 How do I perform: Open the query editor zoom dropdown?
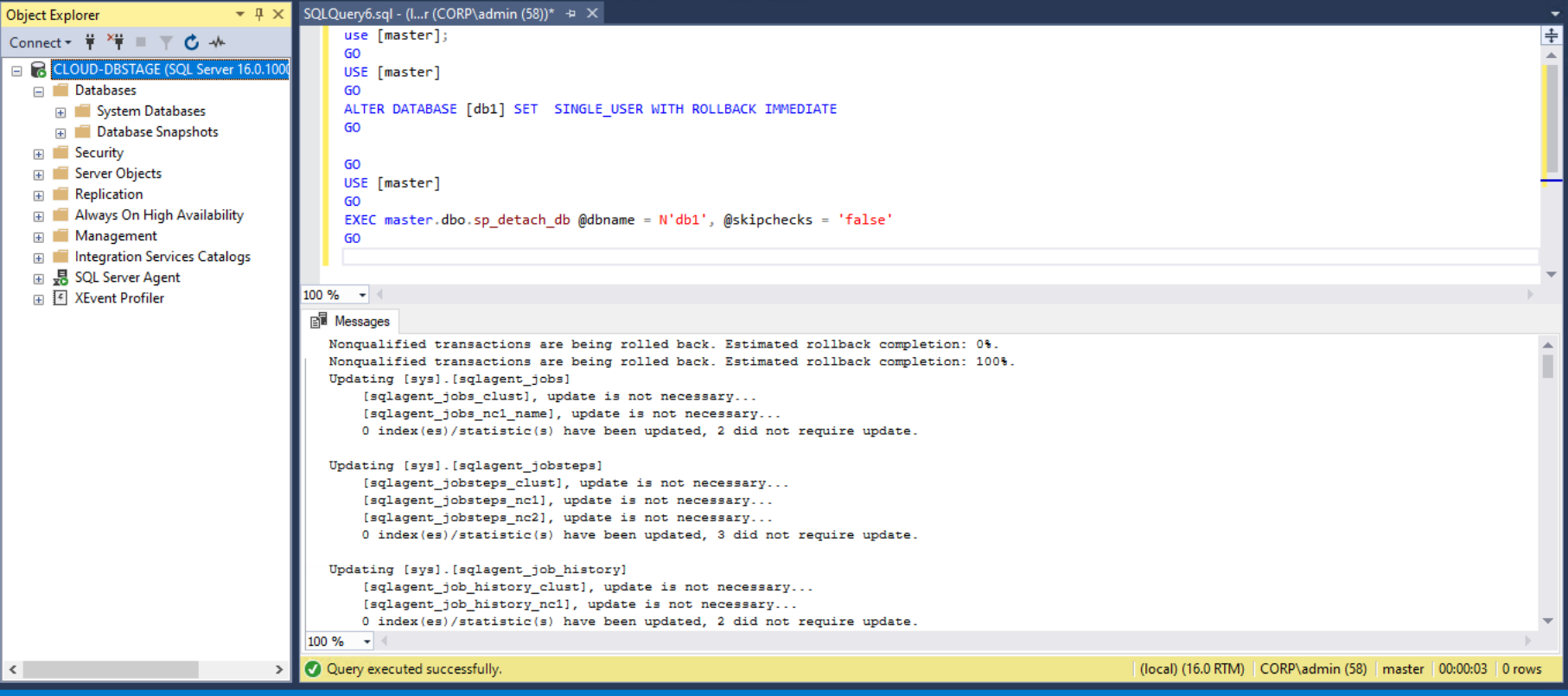click(362, 295)
